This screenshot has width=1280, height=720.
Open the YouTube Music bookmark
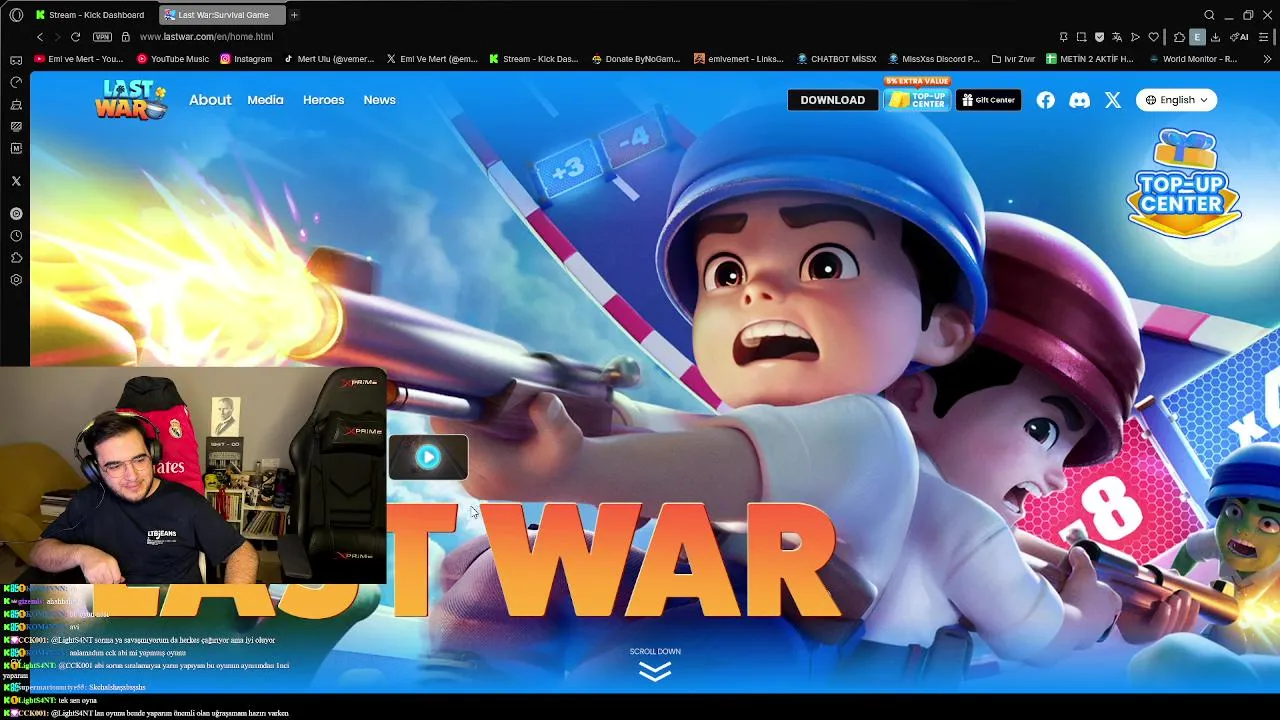point(173,59)
